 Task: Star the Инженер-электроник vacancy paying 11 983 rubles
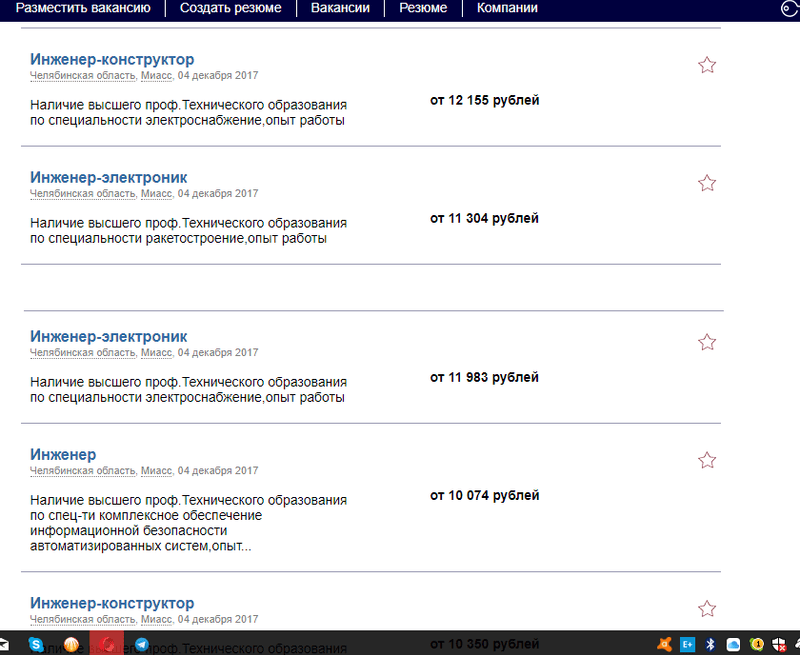coord(707,342)
